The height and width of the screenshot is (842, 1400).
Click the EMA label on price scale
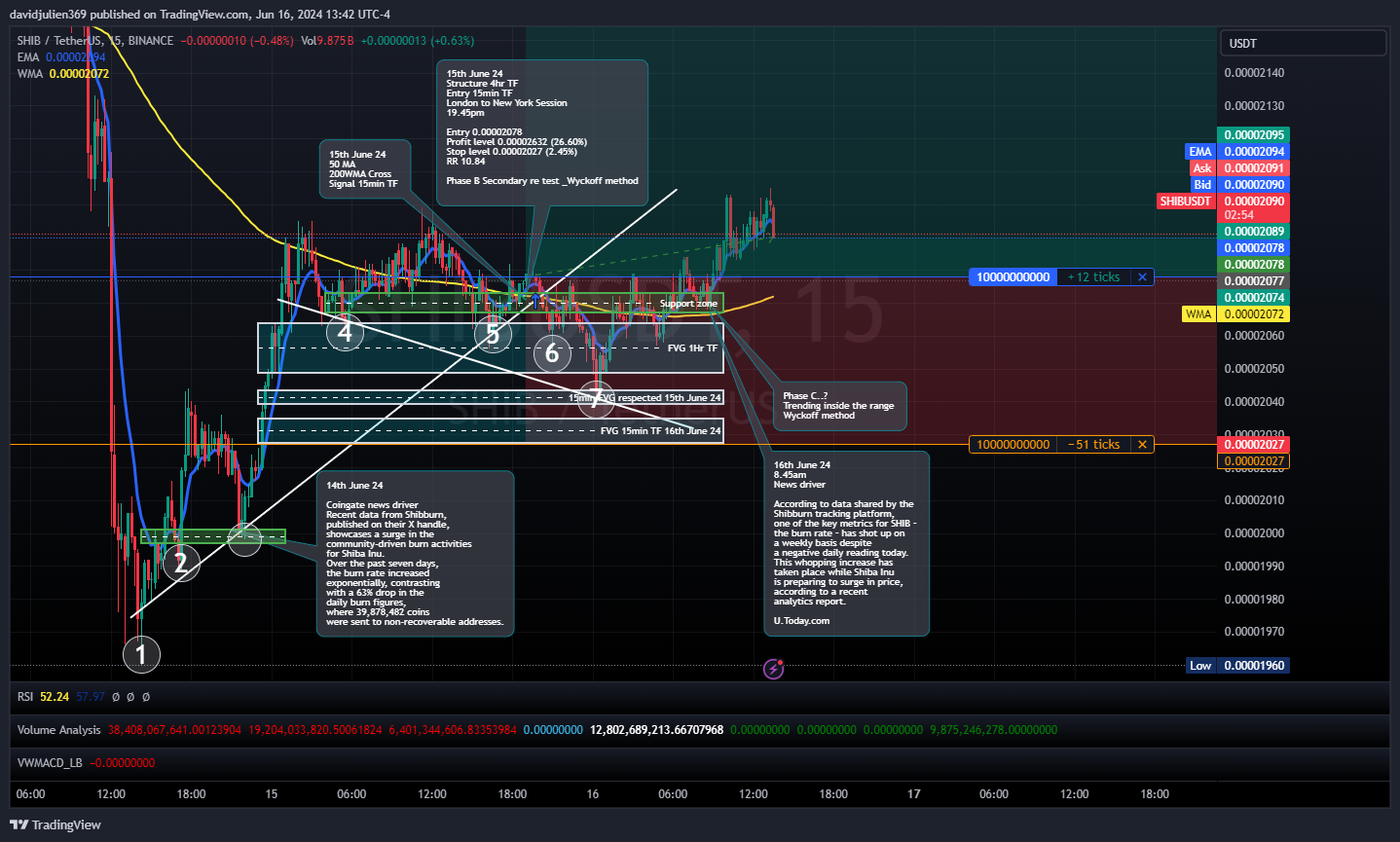pos(1199,152)
